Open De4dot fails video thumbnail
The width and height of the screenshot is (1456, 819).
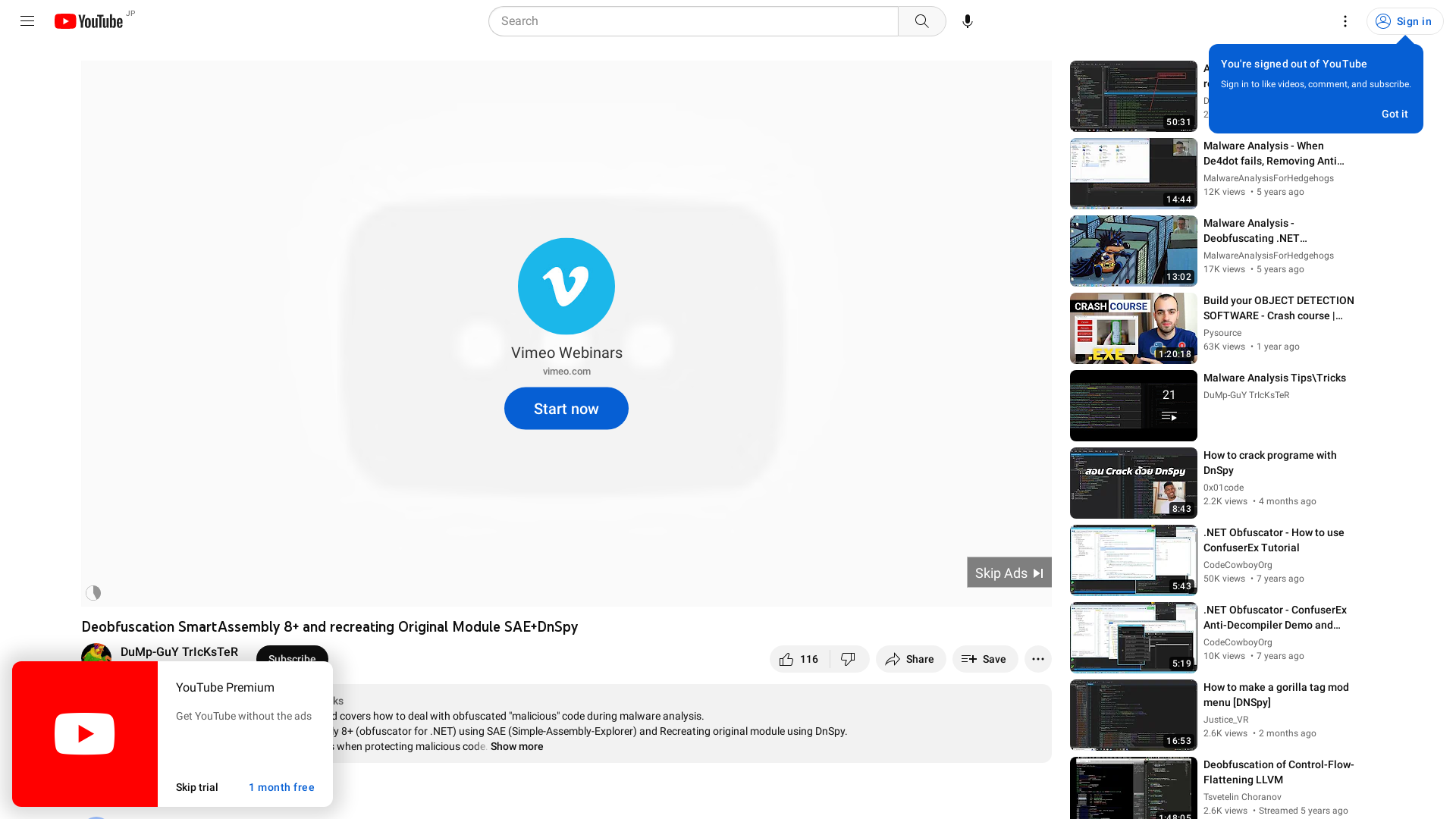pos(1133,174)
